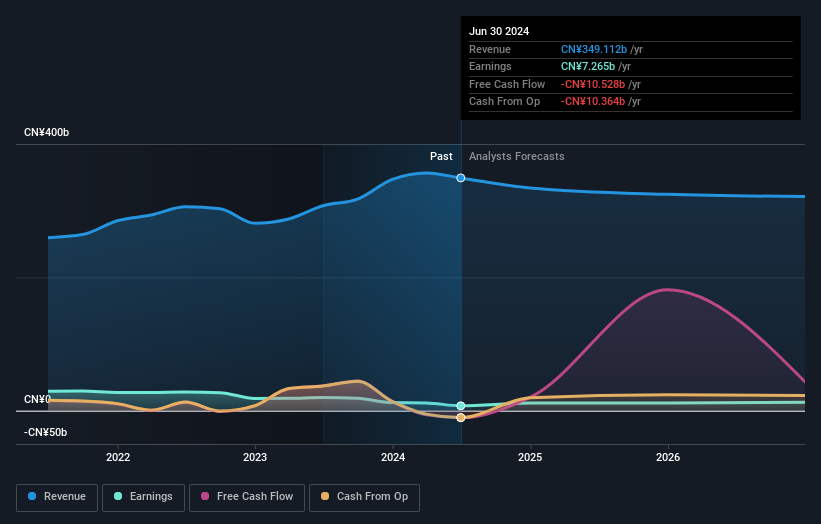Click the CN¥400b y-axis label
This screenshot has width=821, height=524.
tap(47, 132)
